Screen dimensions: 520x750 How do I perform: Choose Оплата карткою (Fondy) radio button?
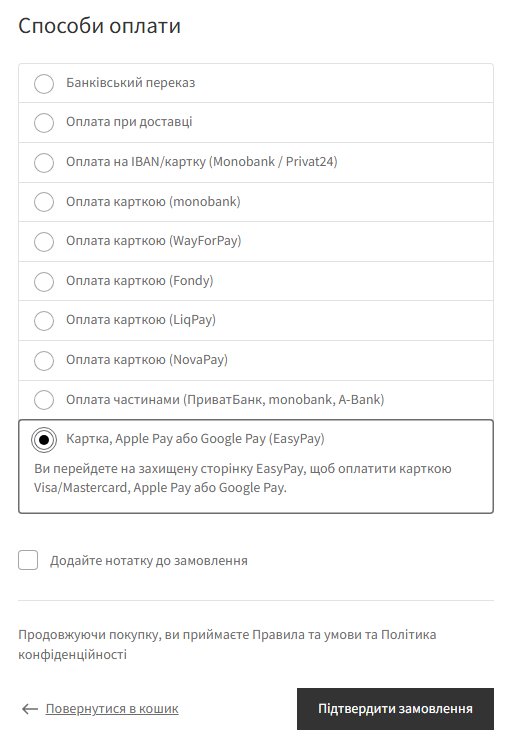point(44,281)
